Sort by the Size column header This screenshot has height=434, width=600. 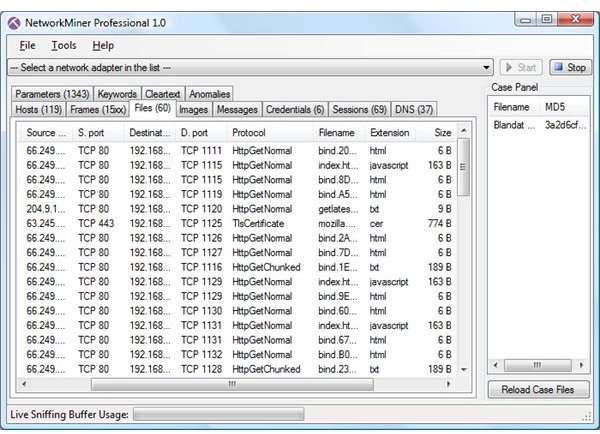[437, 133]
